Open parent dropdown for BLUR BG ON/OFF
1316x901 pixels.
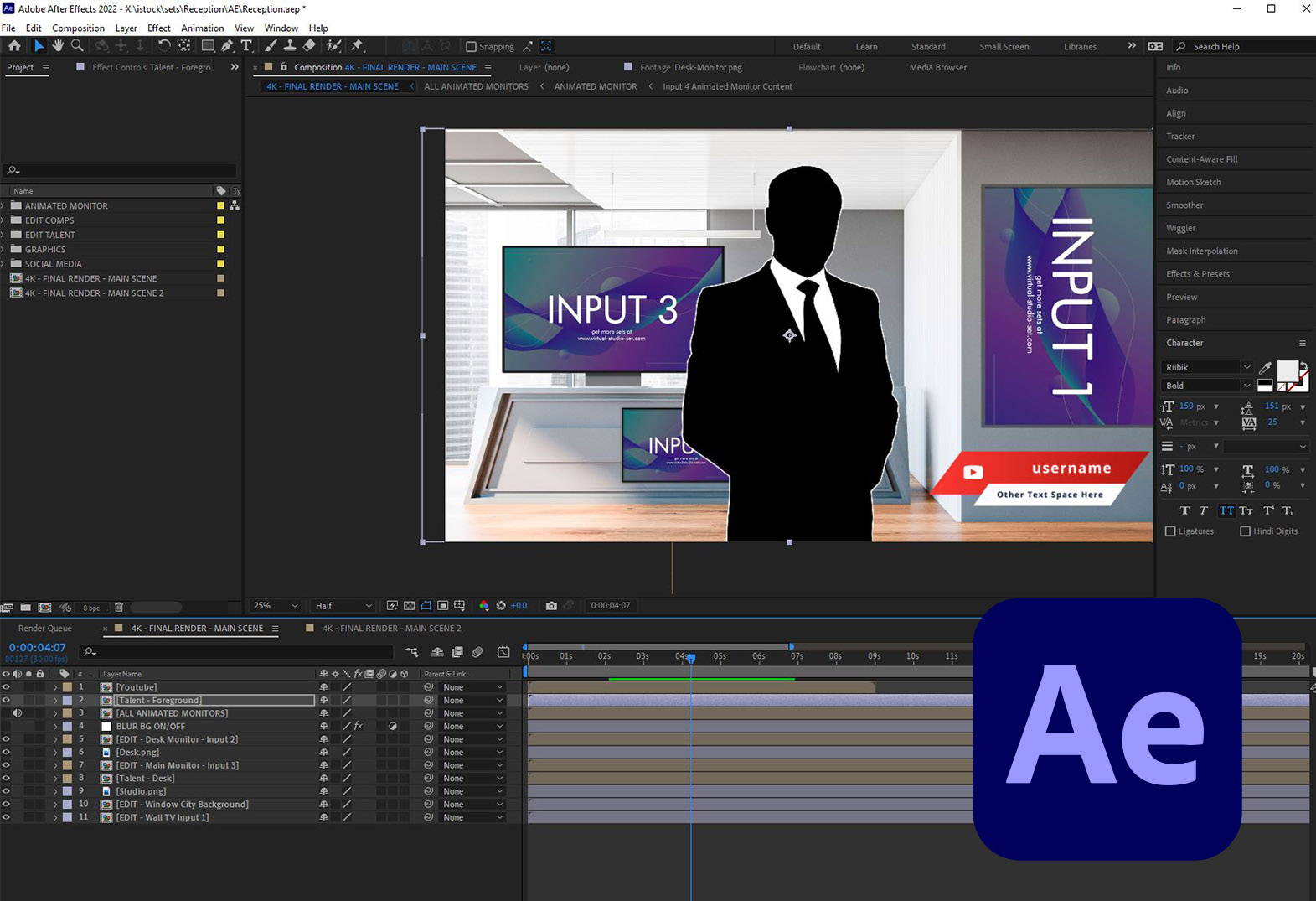(x=473, y=726)
